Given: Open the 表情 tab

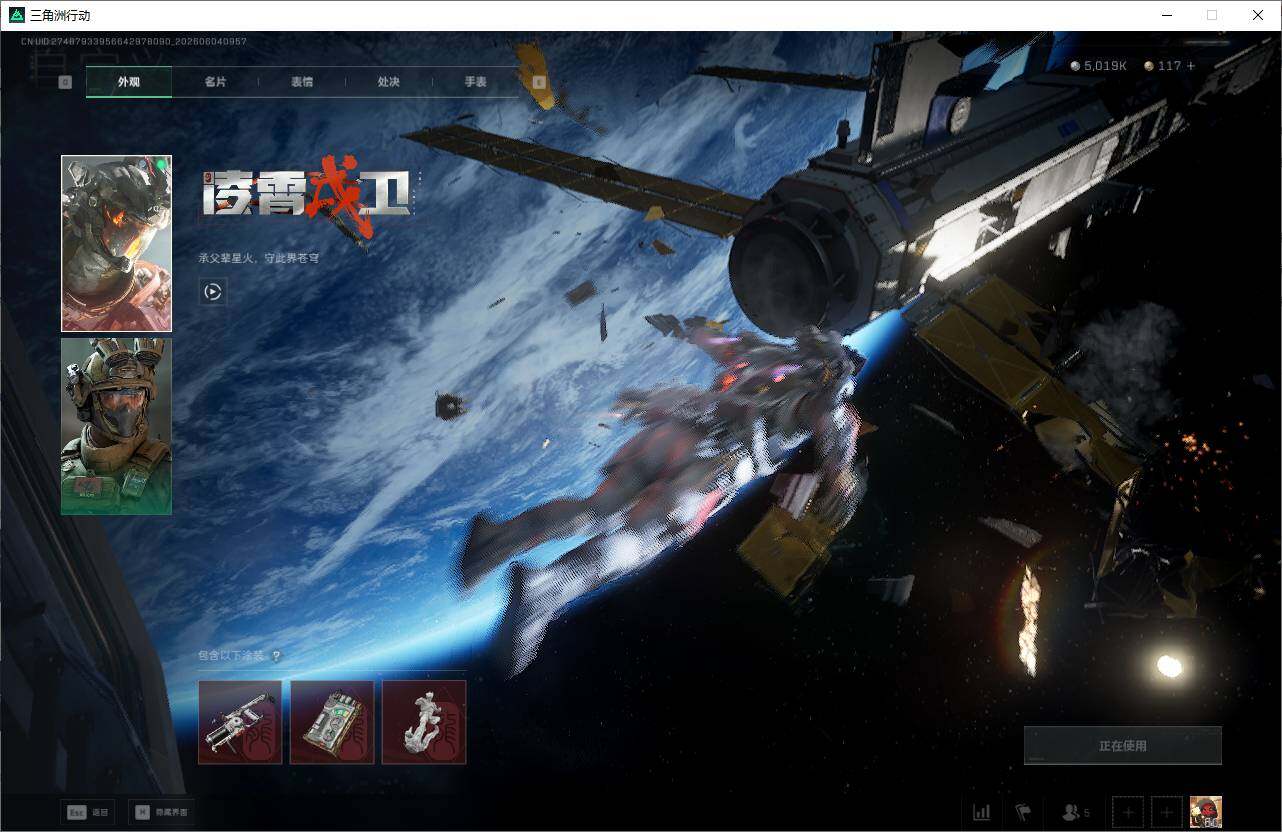Looking at the screenshot, I should [x=302, y=82].
